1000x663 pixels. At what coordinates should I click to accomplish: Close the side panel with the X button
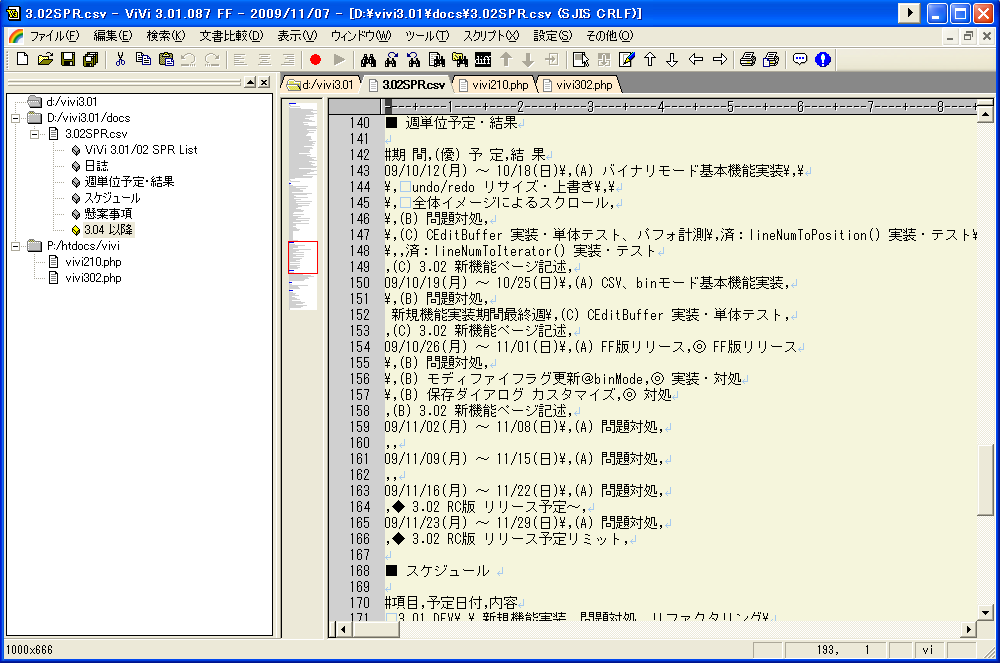(x=265, y=82)
